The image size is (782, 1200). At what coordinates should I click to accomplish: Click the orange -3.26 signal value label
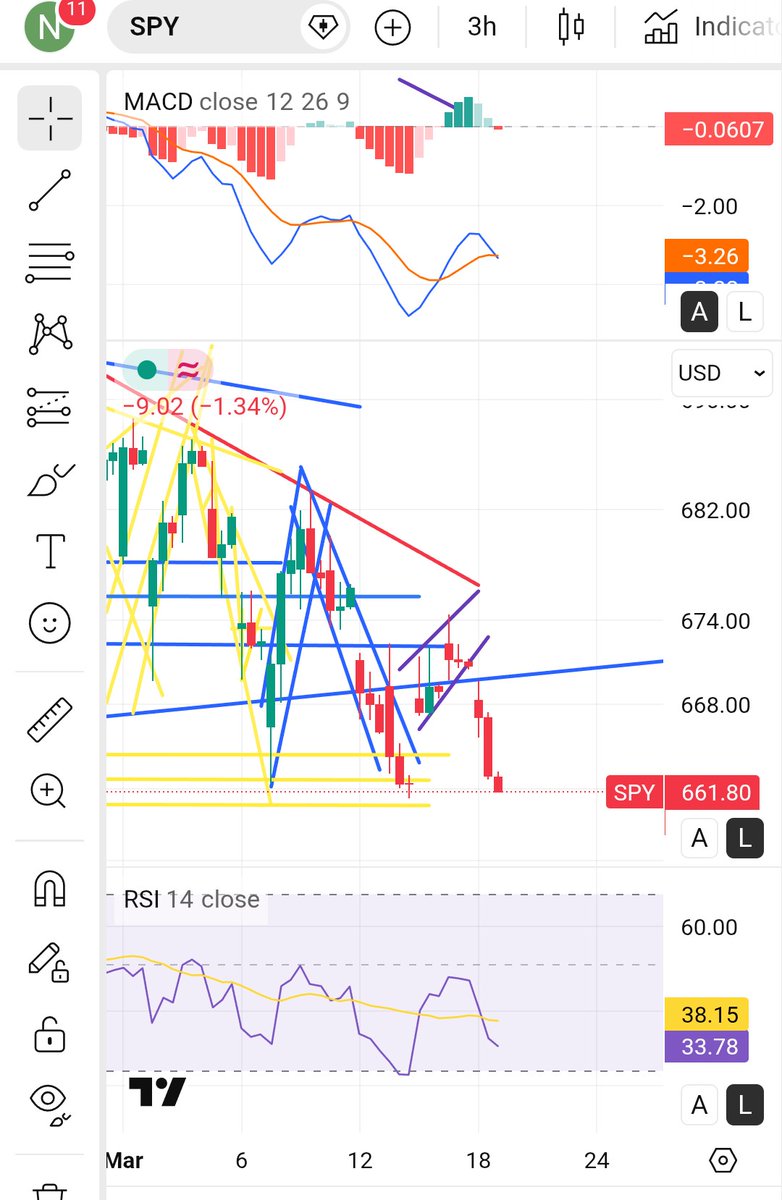(706, 256)
